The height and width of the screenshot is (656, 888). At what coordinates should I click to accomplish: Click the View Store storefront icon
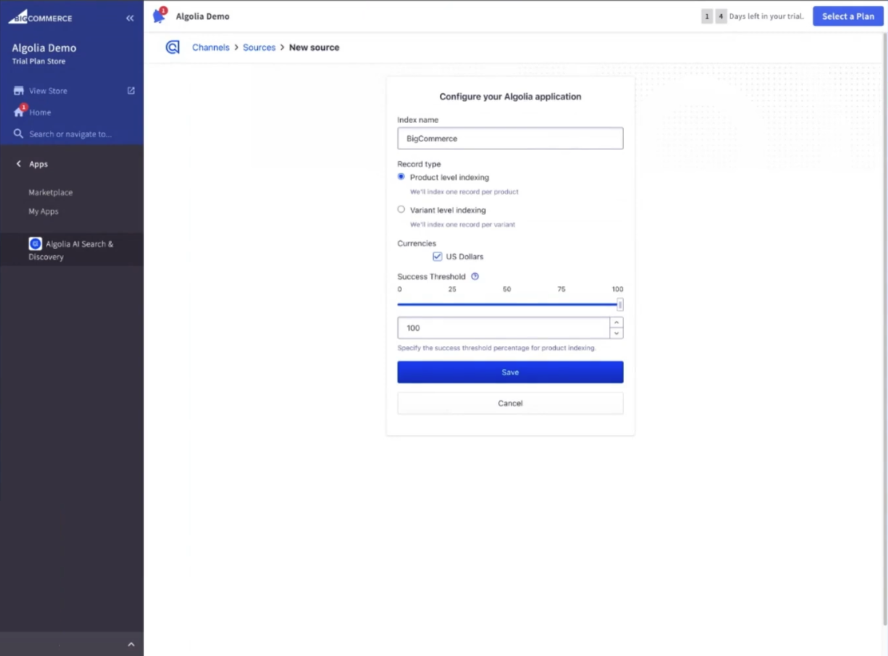click(19, 91)
